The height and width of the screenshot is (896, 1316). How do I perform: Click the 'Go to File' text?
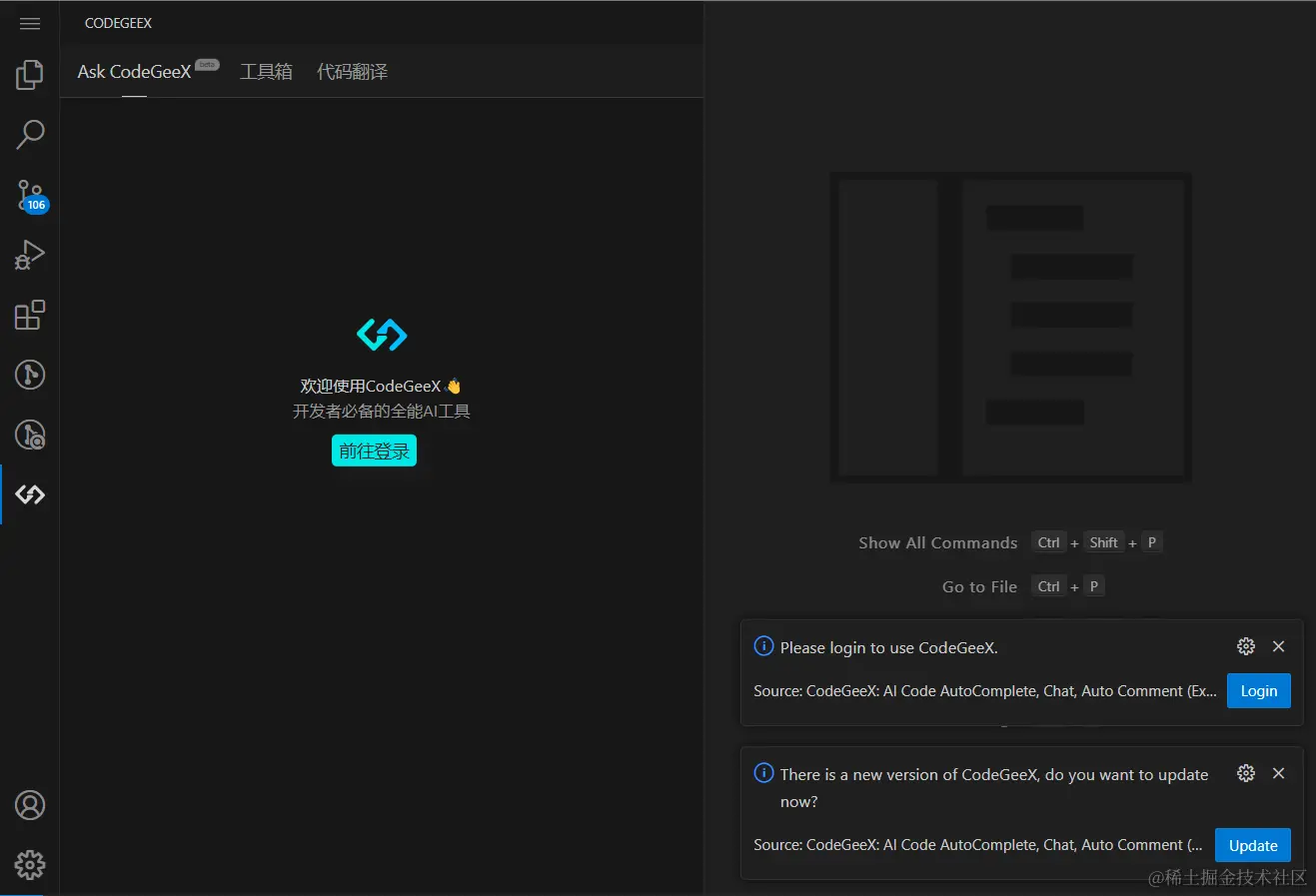click(x=979, y=586)
